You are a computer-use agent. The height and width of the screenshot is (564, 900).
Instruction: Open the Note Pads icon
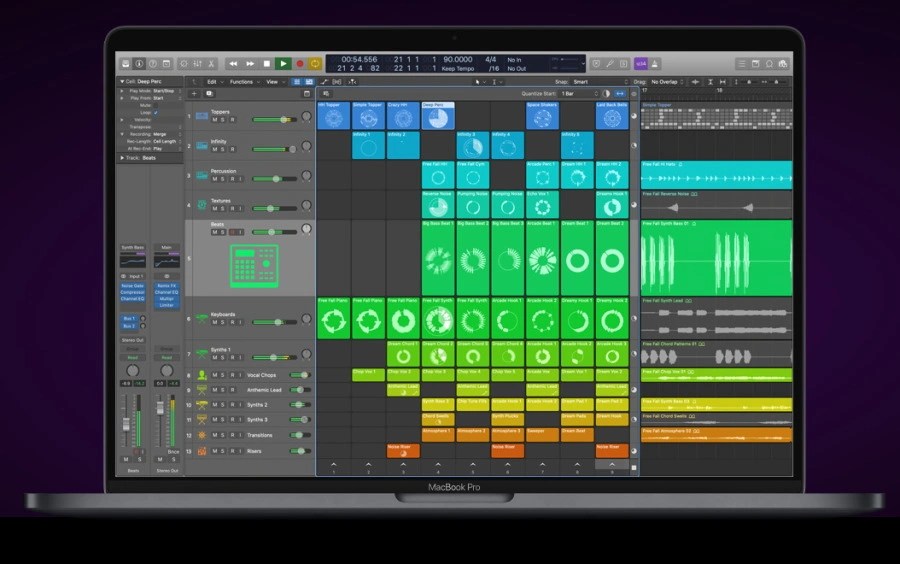[755, 64]
